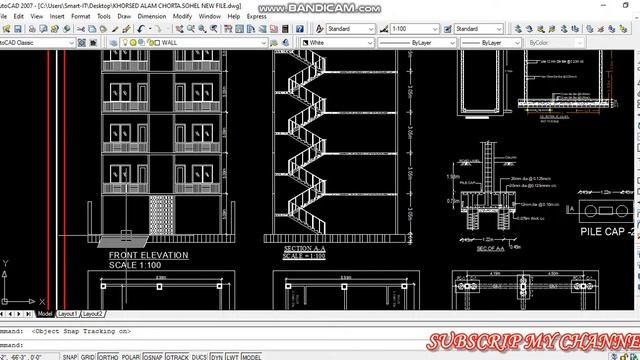Click the command line input area
Screen dimensions: 640x360
[212, 345]
